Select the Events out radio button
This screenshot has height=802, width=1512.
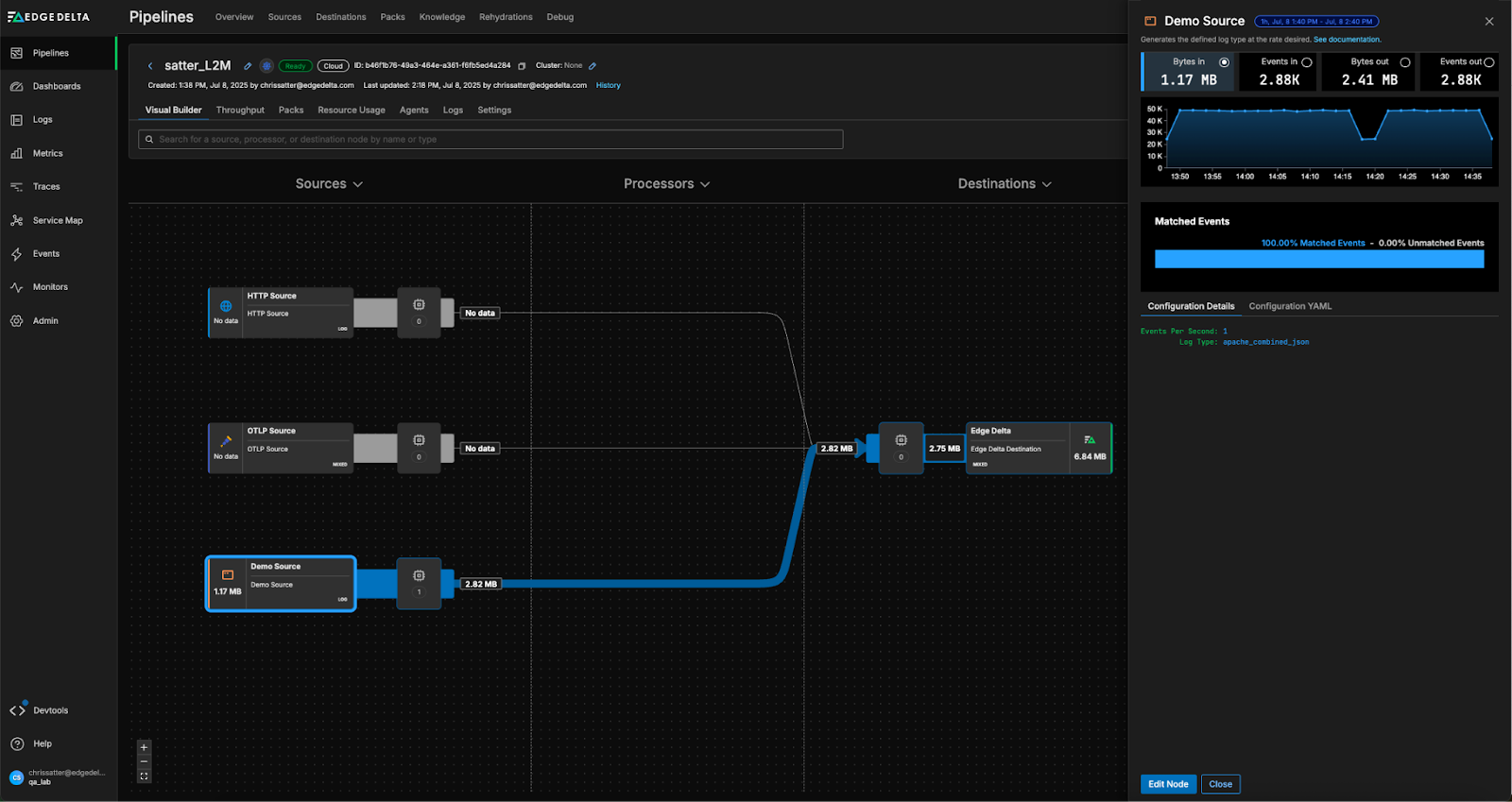tap(1489, 62)
